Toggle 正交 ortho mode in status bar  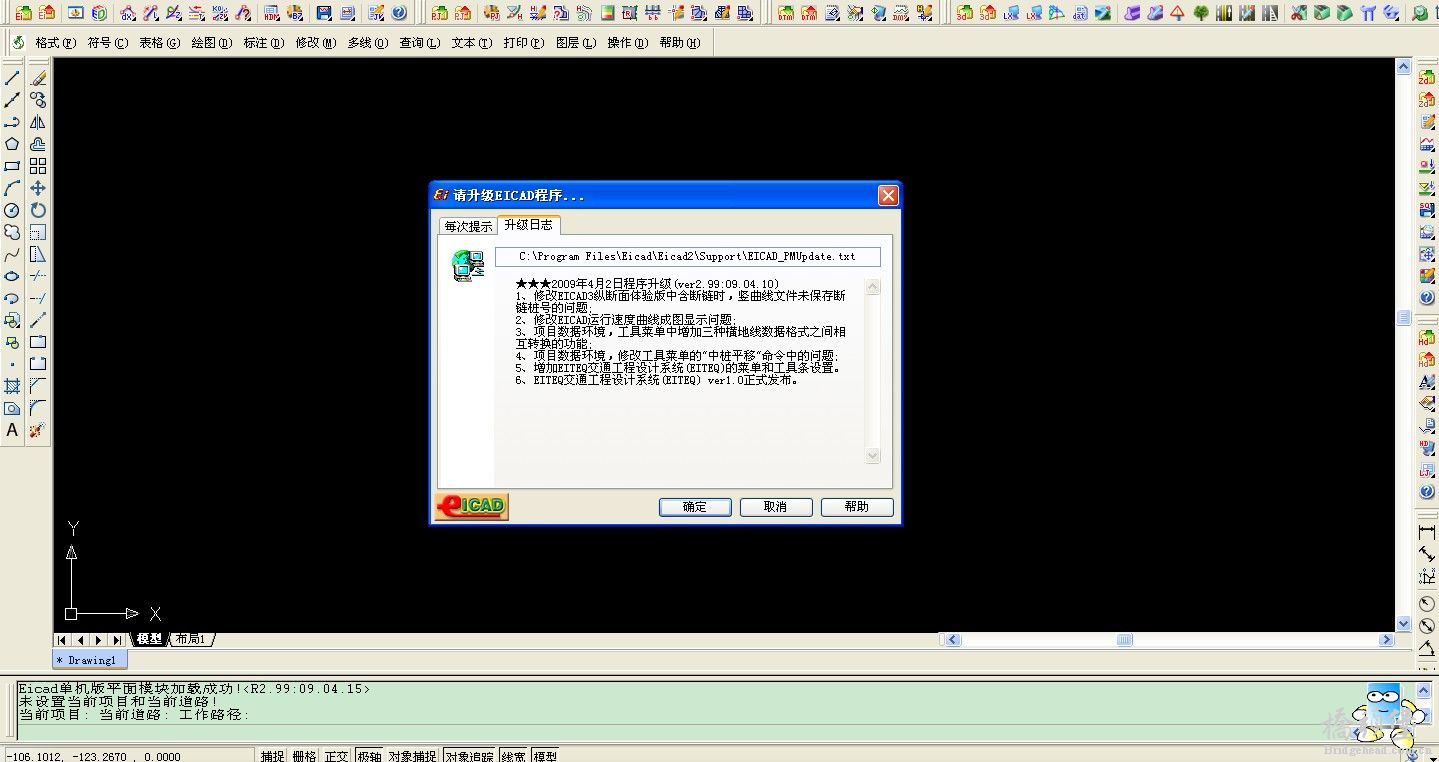click(x=337, y=756)
